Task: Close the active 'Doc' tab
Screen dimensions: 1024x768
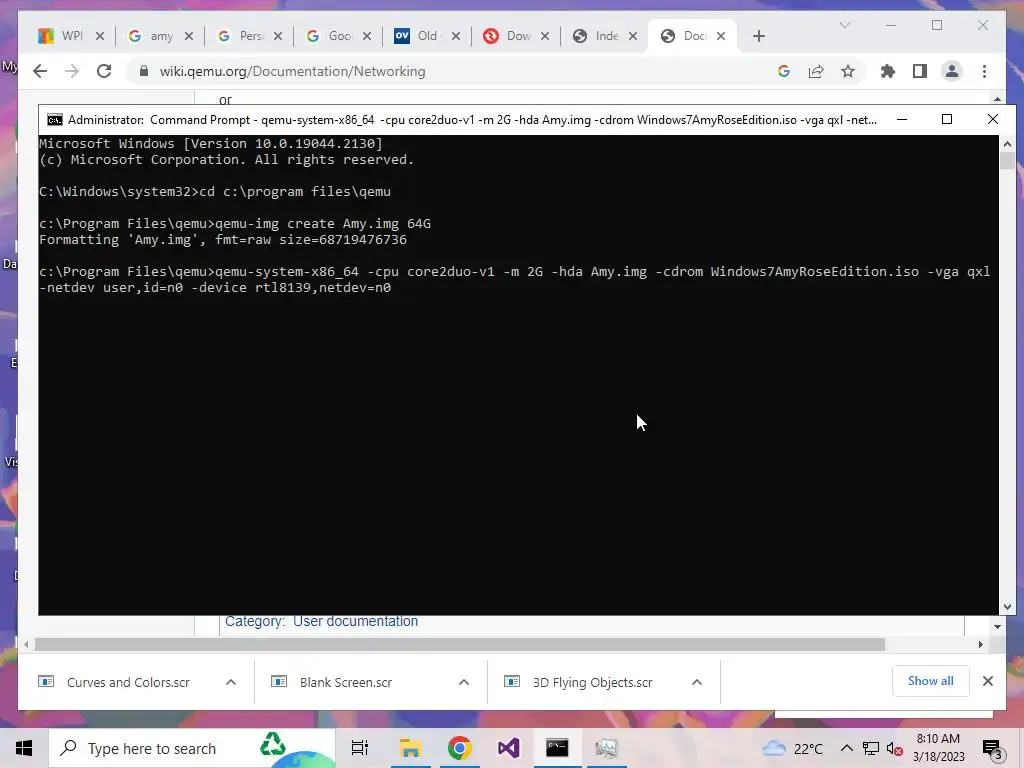Action: pos(721,36)
